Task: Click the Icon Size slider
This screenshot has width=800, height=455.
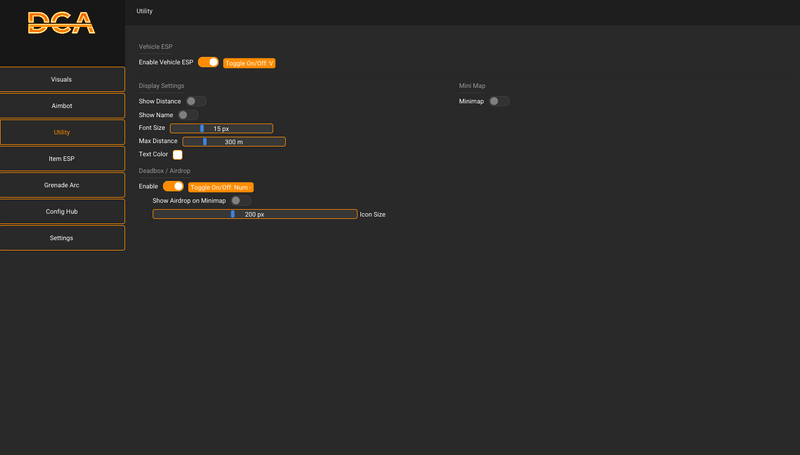Action: [x=255, y=214]
